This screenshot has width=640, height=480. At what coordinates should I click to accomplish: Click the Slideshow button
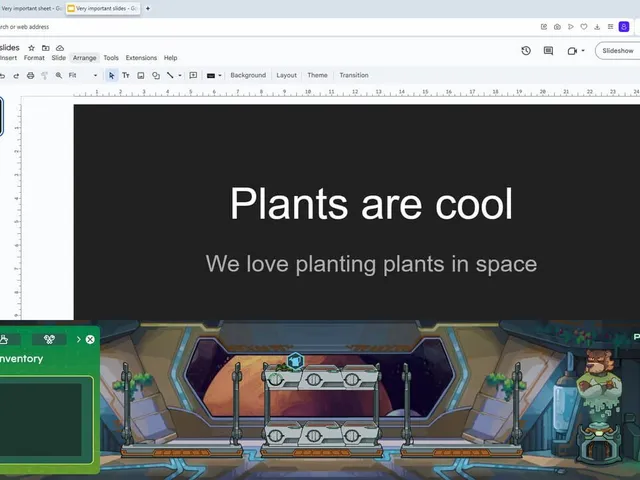[x=618, y=51]
